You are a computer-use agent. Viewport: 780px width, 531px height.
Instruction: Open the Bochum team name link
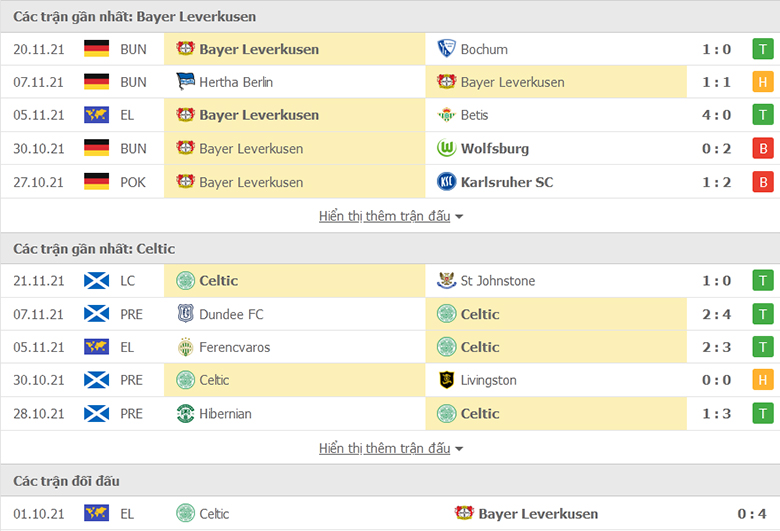[484, 49]
